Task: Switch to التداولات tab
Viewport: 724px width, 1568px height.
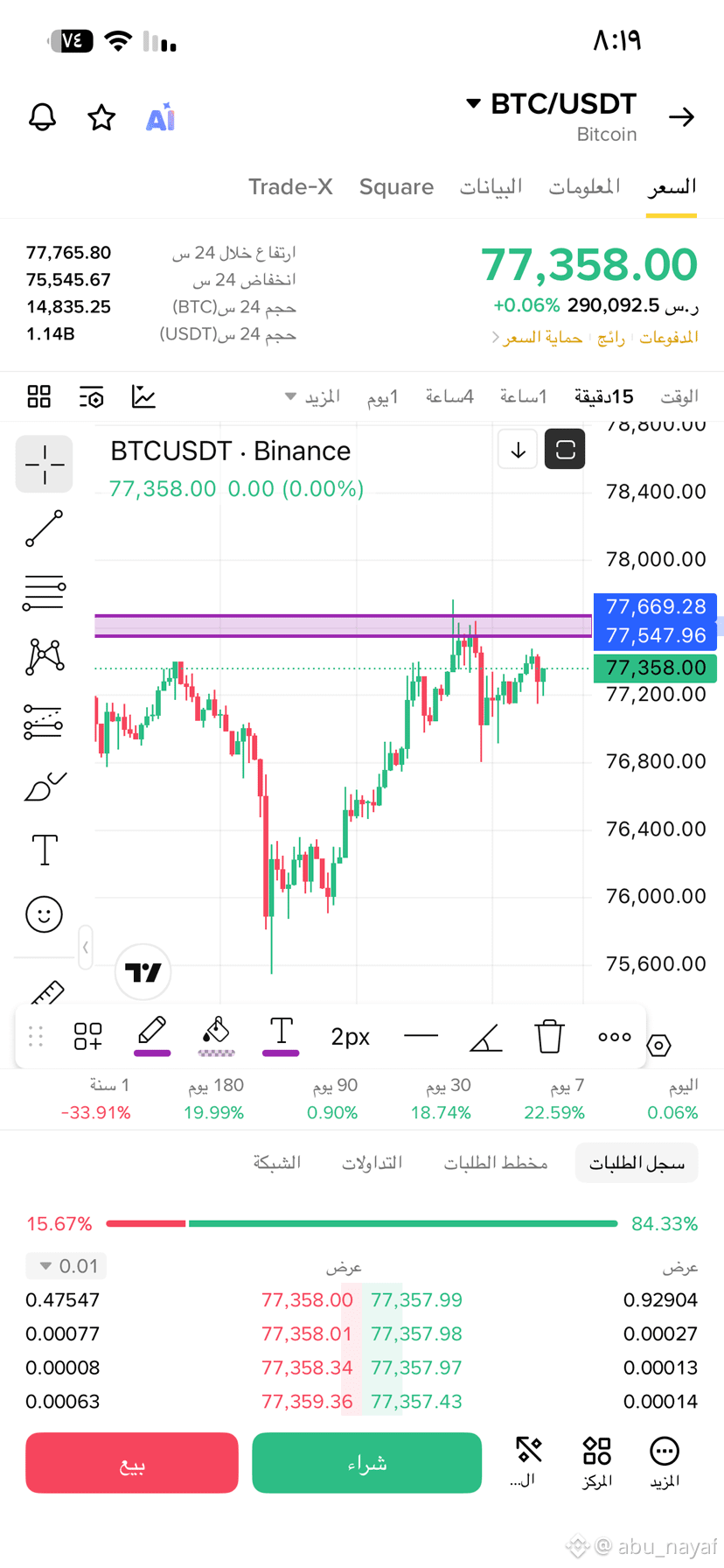Action: [372, 1163]
